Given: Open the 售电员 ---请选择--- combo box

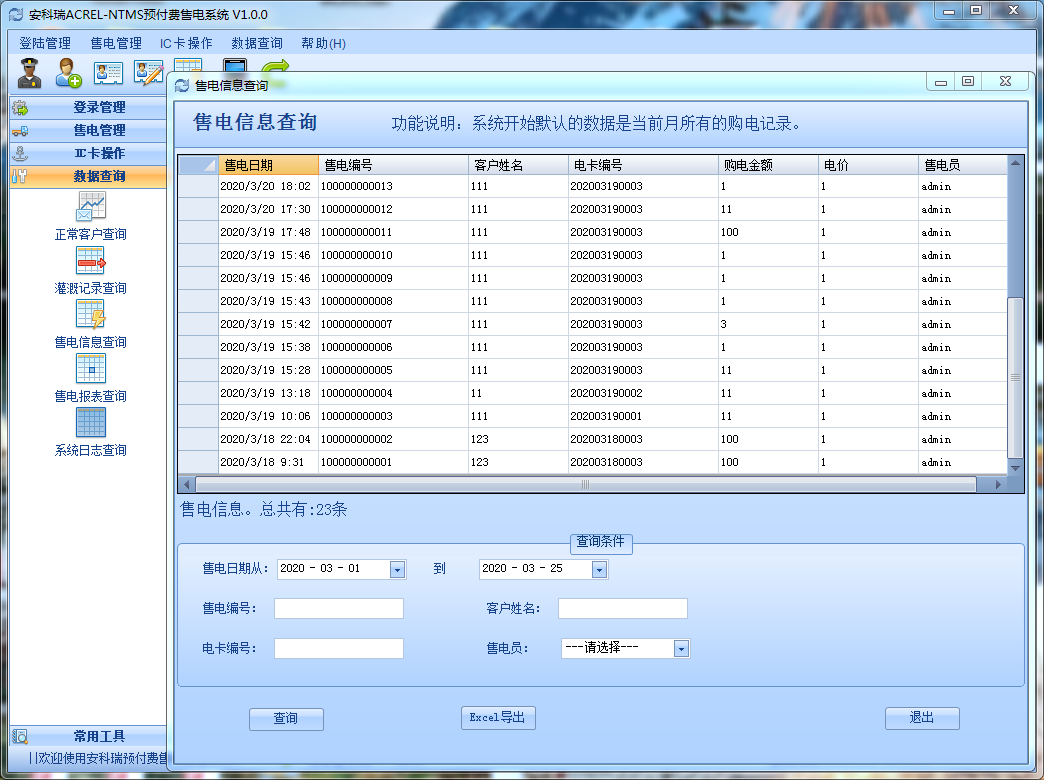Looking at the screenshot, I should (625, 648).
